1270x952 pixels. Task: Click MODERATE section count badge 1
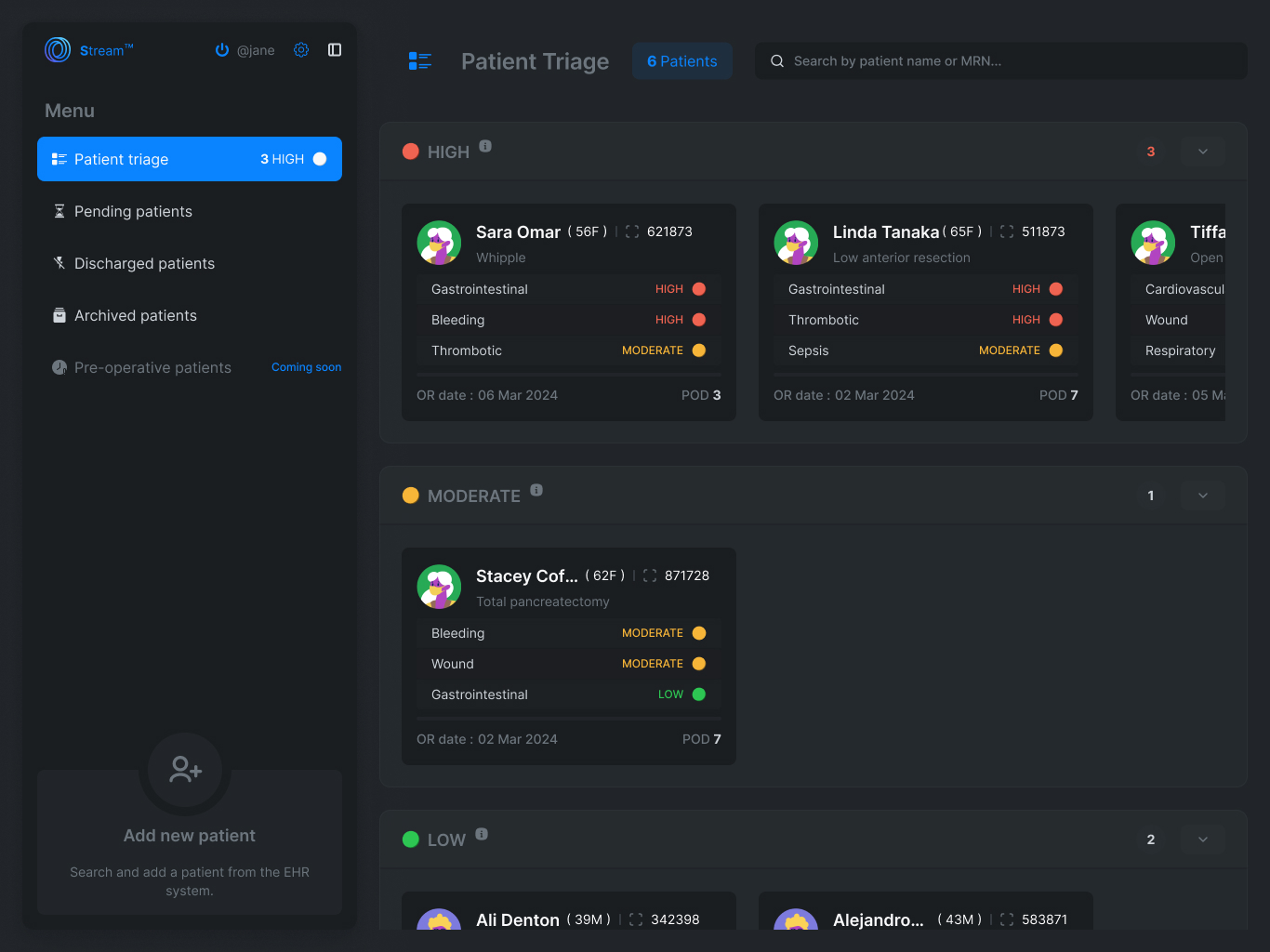(1151, 496)
